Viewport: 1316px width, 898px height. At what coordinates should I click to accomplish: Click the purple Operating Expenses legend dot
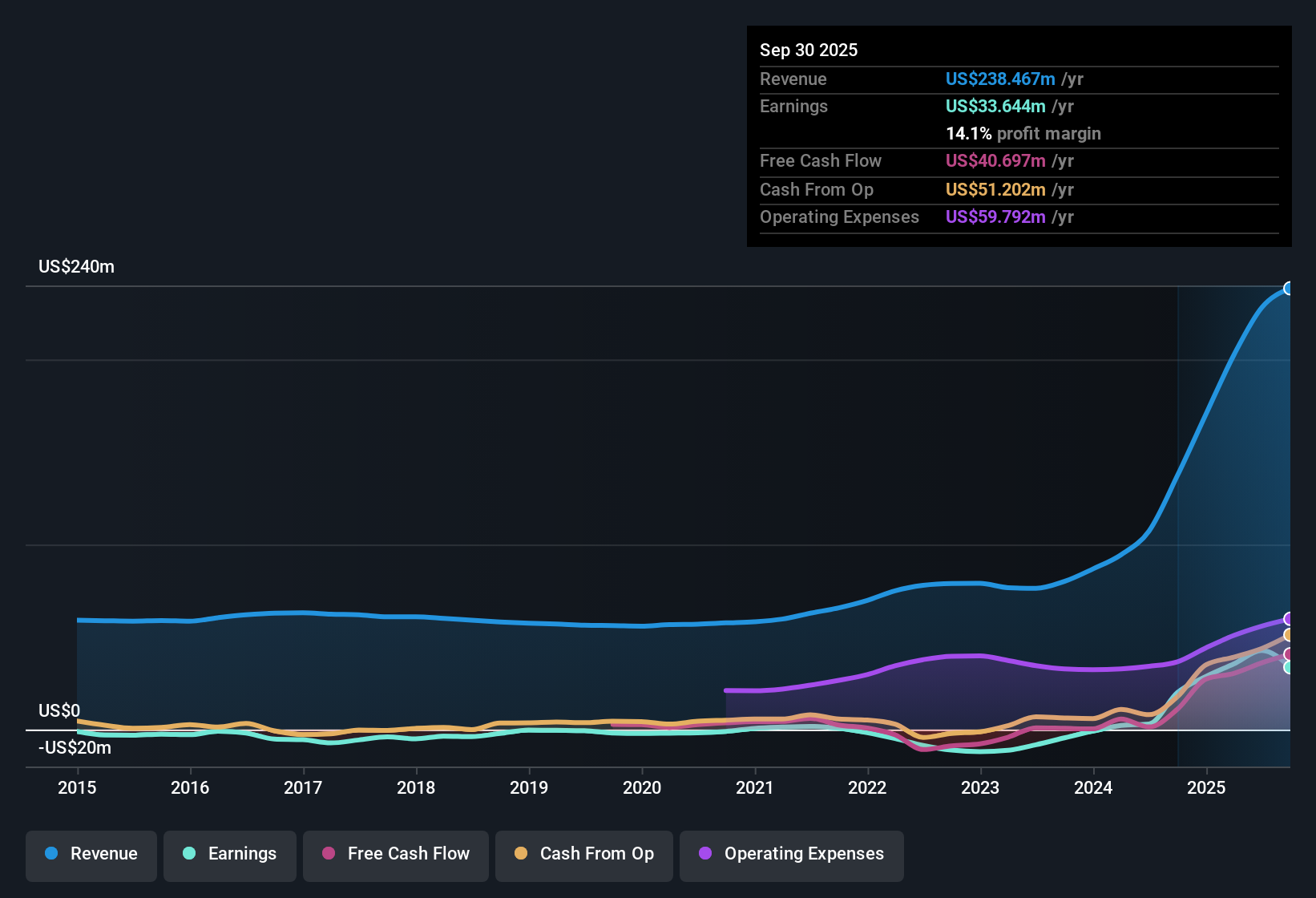click(x=705, y=854)
